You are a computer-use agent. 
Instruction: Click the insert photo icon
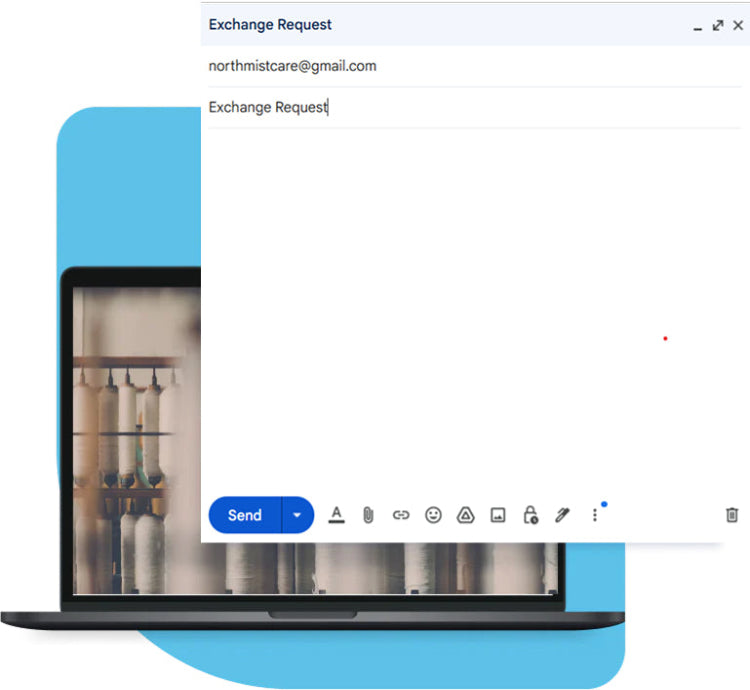click(497, 515)
